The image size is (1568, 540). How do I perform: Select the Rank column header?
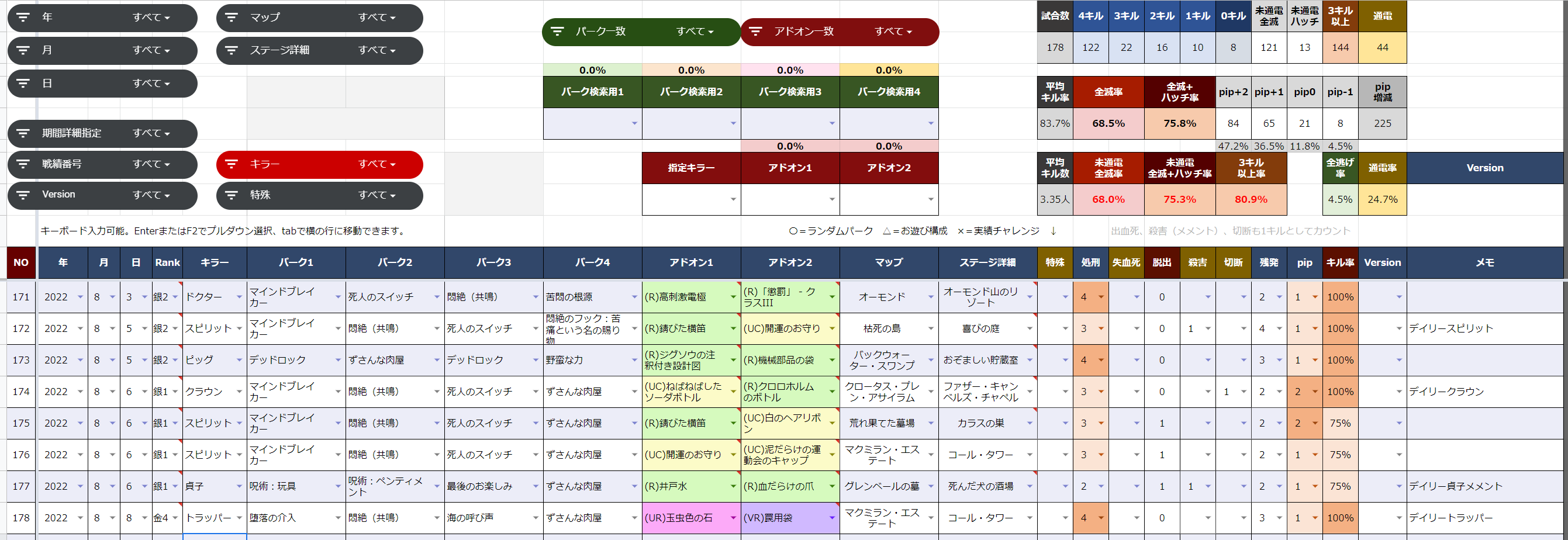click(x=167, y=262)
